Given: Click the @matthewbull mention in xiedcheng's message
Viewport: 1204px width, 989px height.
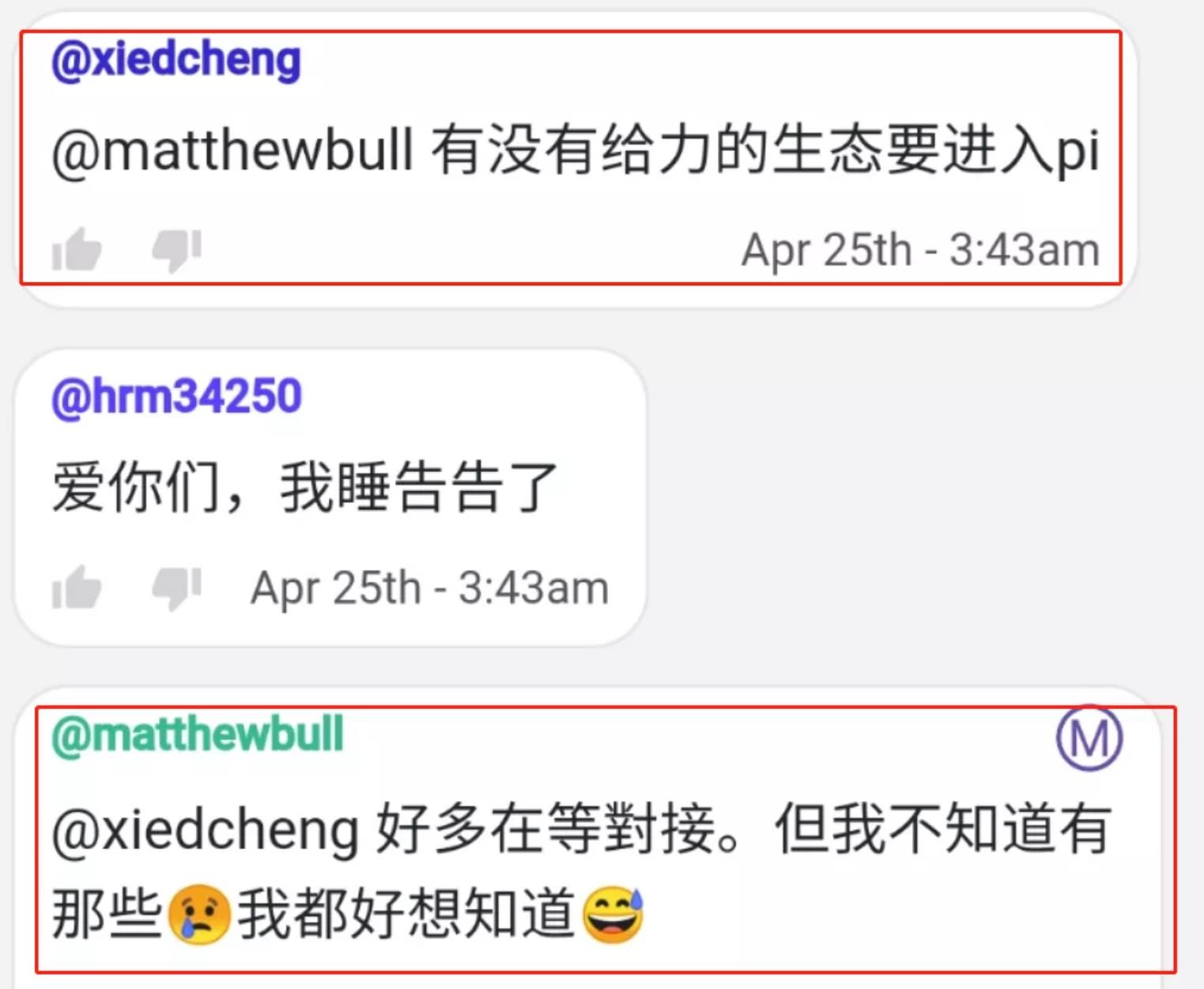Looking at the screenshot, I should coord(232,150).
